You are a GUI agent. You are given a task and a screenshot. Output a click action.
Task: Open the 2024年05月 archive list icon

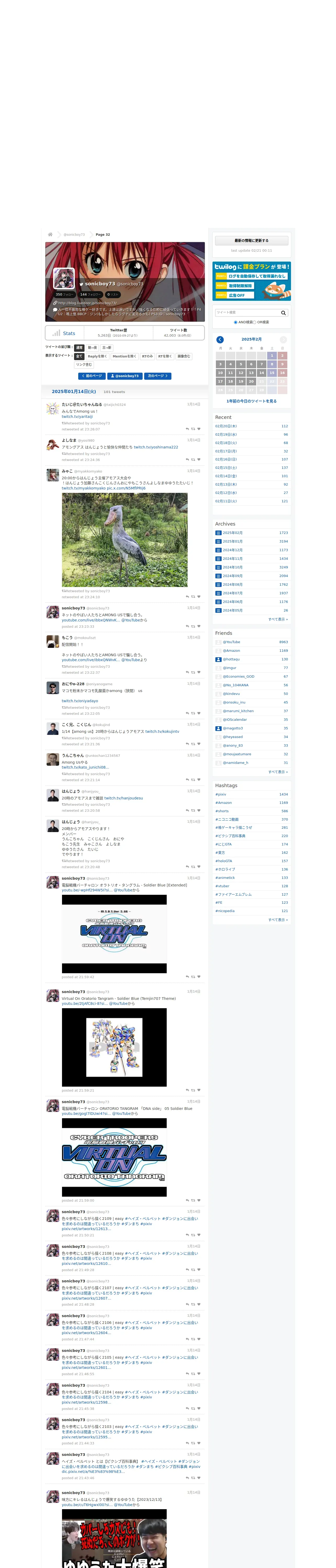218,610
